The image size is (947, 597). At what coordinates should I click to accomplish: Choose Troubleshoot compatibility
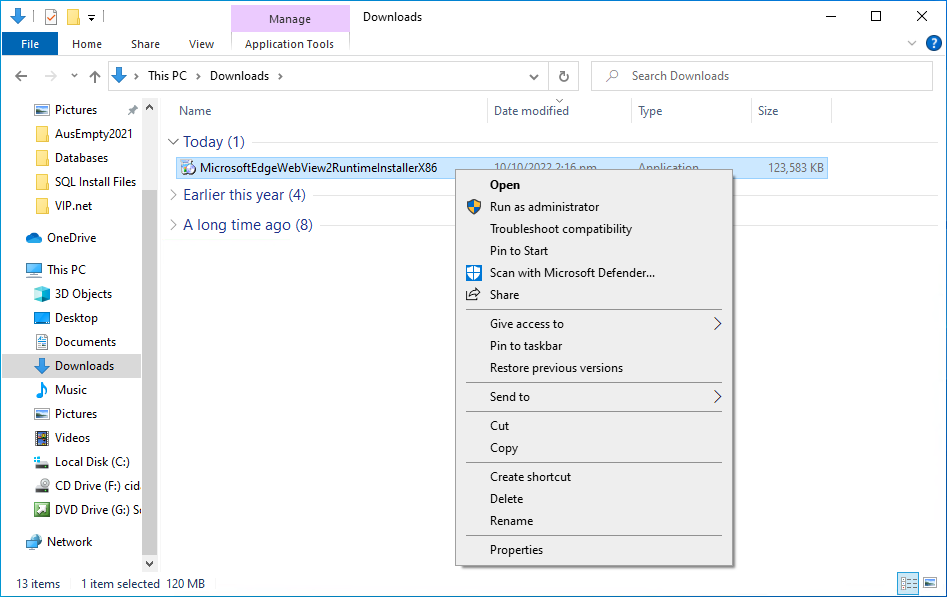coord(594,229)
